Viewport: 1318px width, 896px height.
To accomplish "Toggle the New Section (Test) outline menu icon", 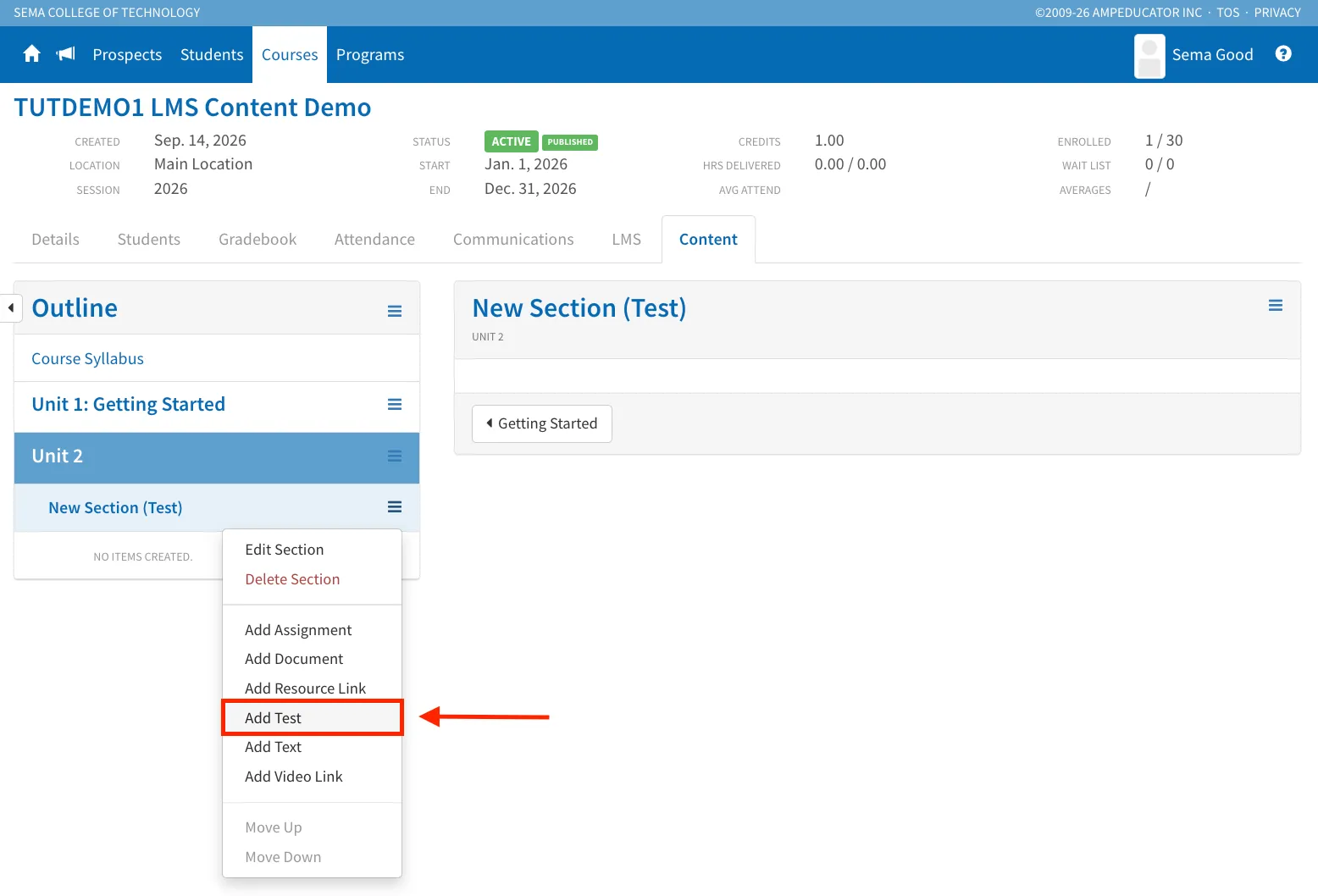I will pos(395,507).
